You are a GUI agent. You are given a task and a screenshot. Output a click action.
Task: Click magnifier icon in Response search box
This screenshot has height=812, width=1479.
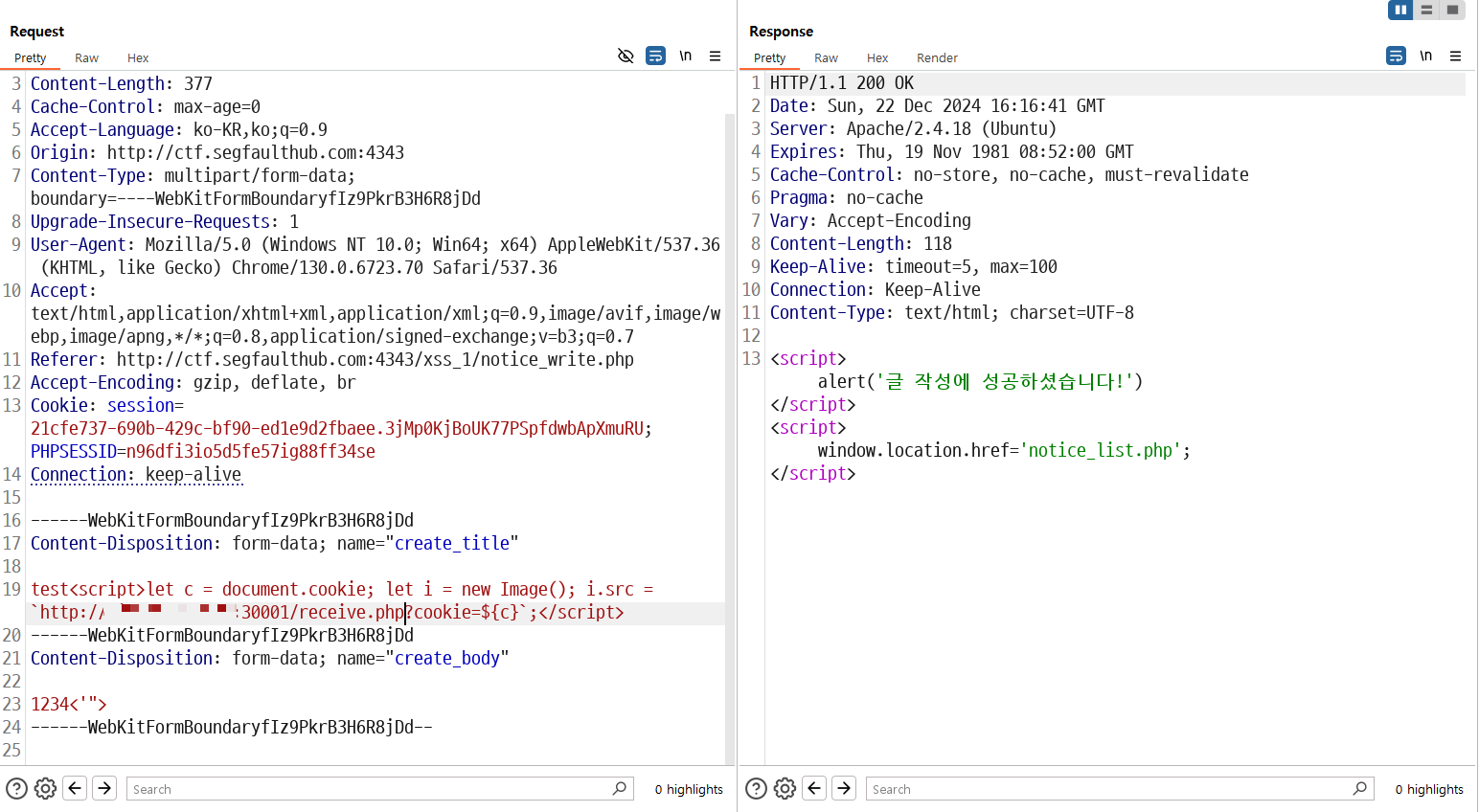[1360, 788]
